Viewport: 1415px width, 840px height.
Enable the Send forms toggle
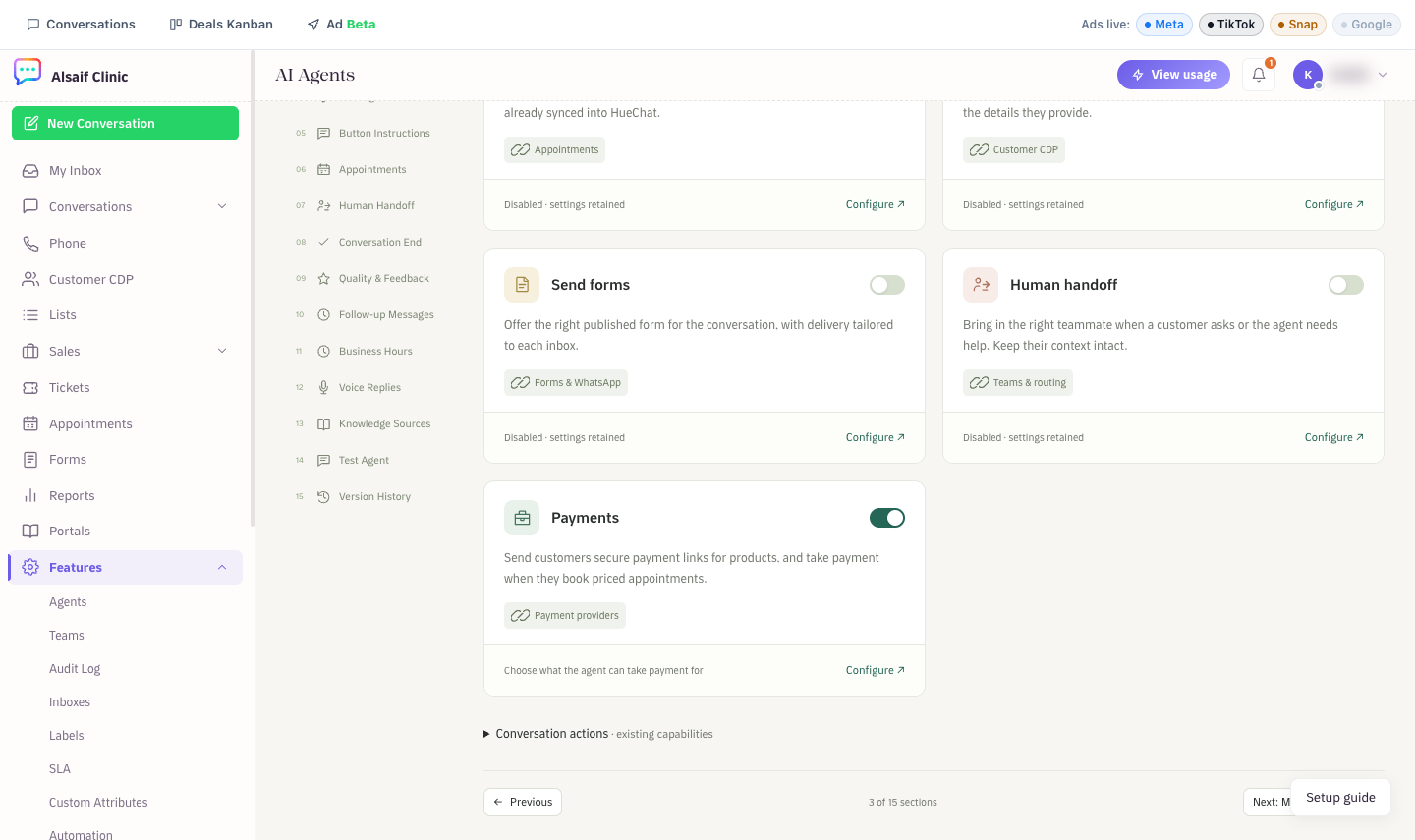[887, 285]
